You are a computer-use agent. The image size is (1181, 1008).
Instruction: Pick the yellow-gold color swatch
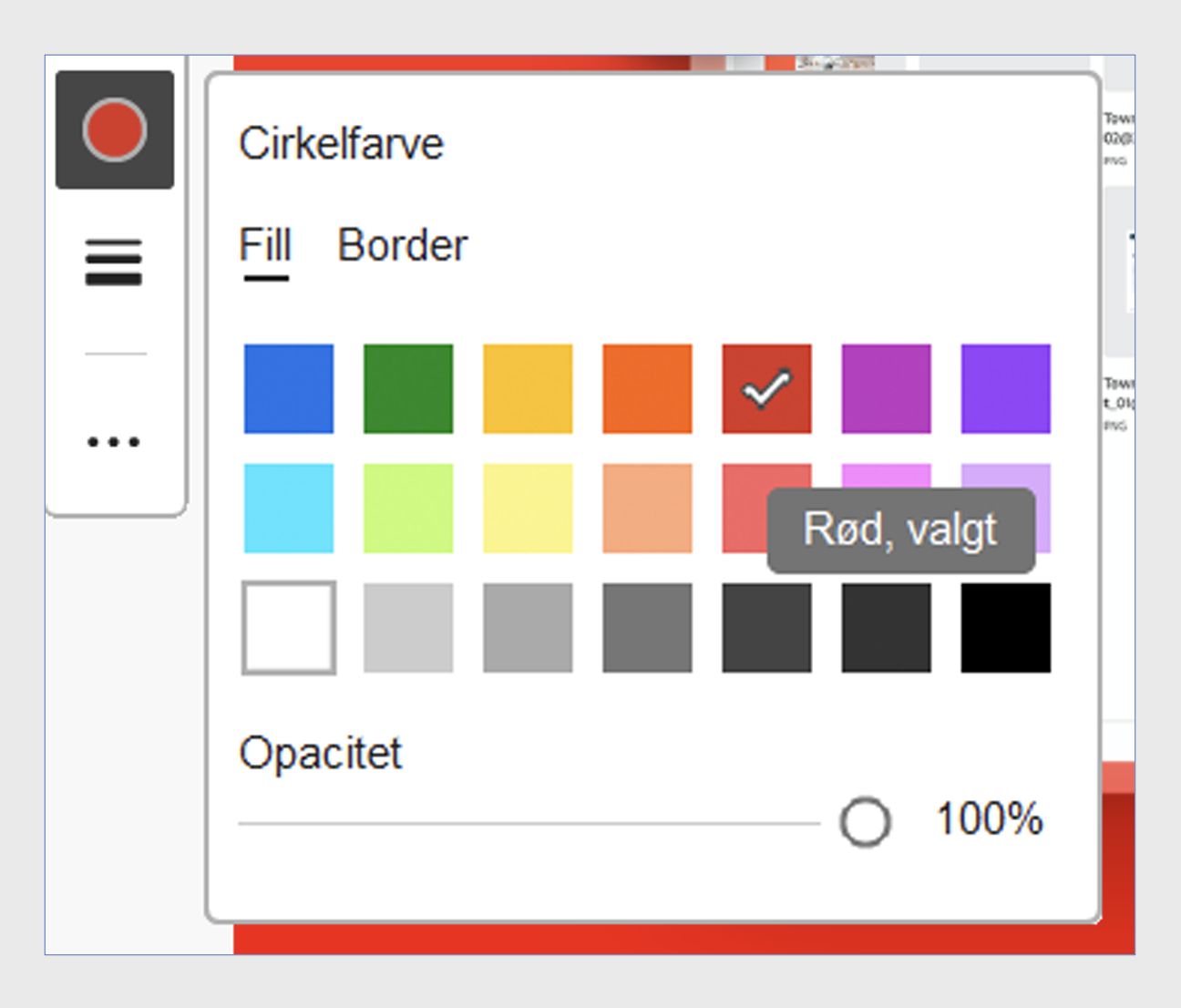528,389
